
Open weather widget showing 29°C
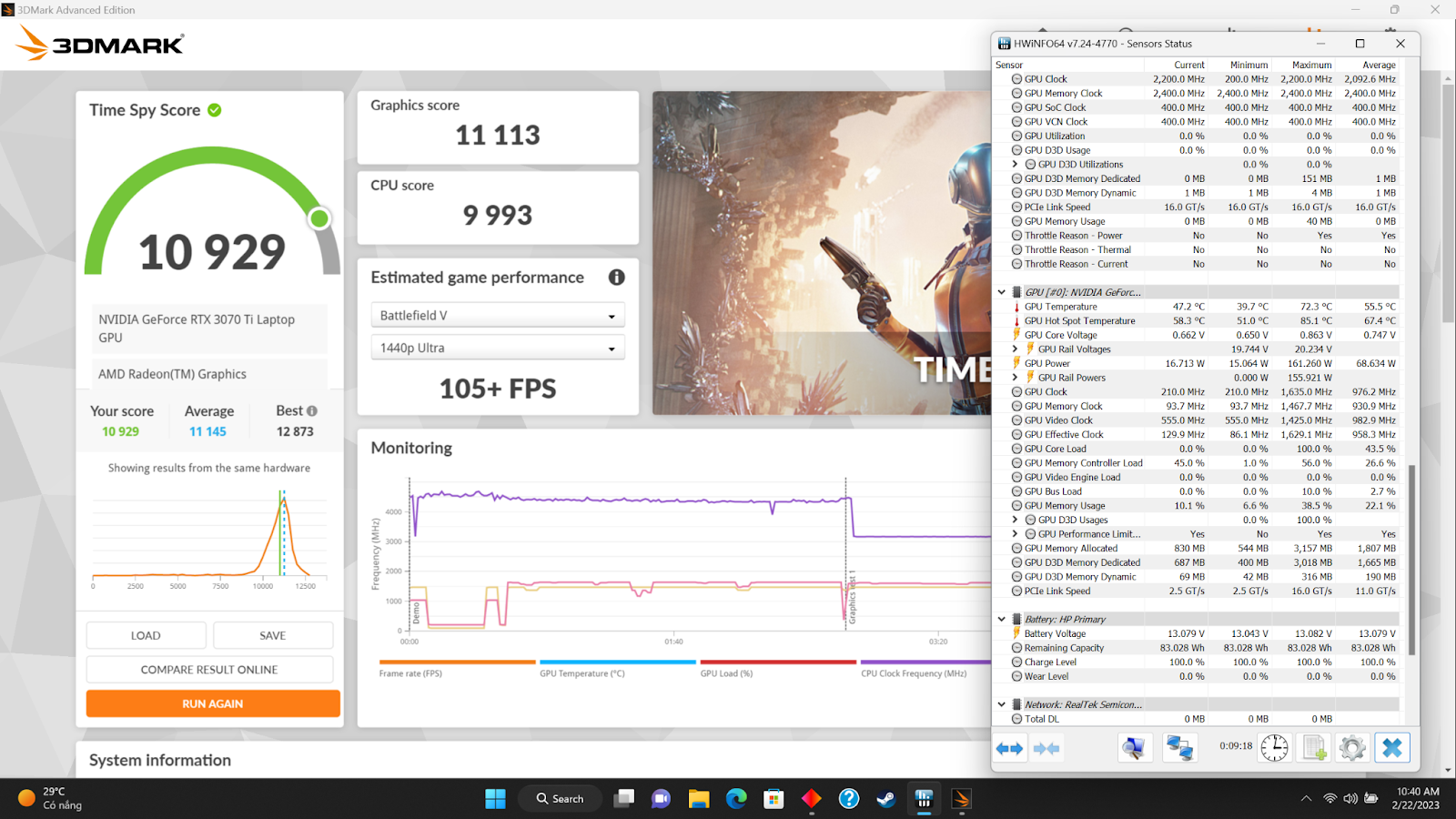tap(50, 798)
